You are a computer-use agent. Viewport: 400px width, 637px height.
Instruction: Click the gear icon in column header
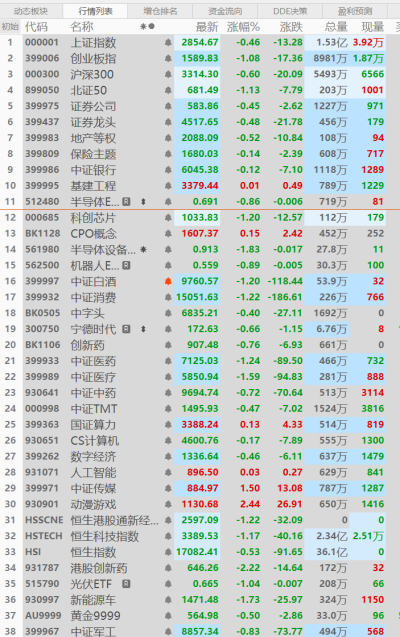[143, 27]
